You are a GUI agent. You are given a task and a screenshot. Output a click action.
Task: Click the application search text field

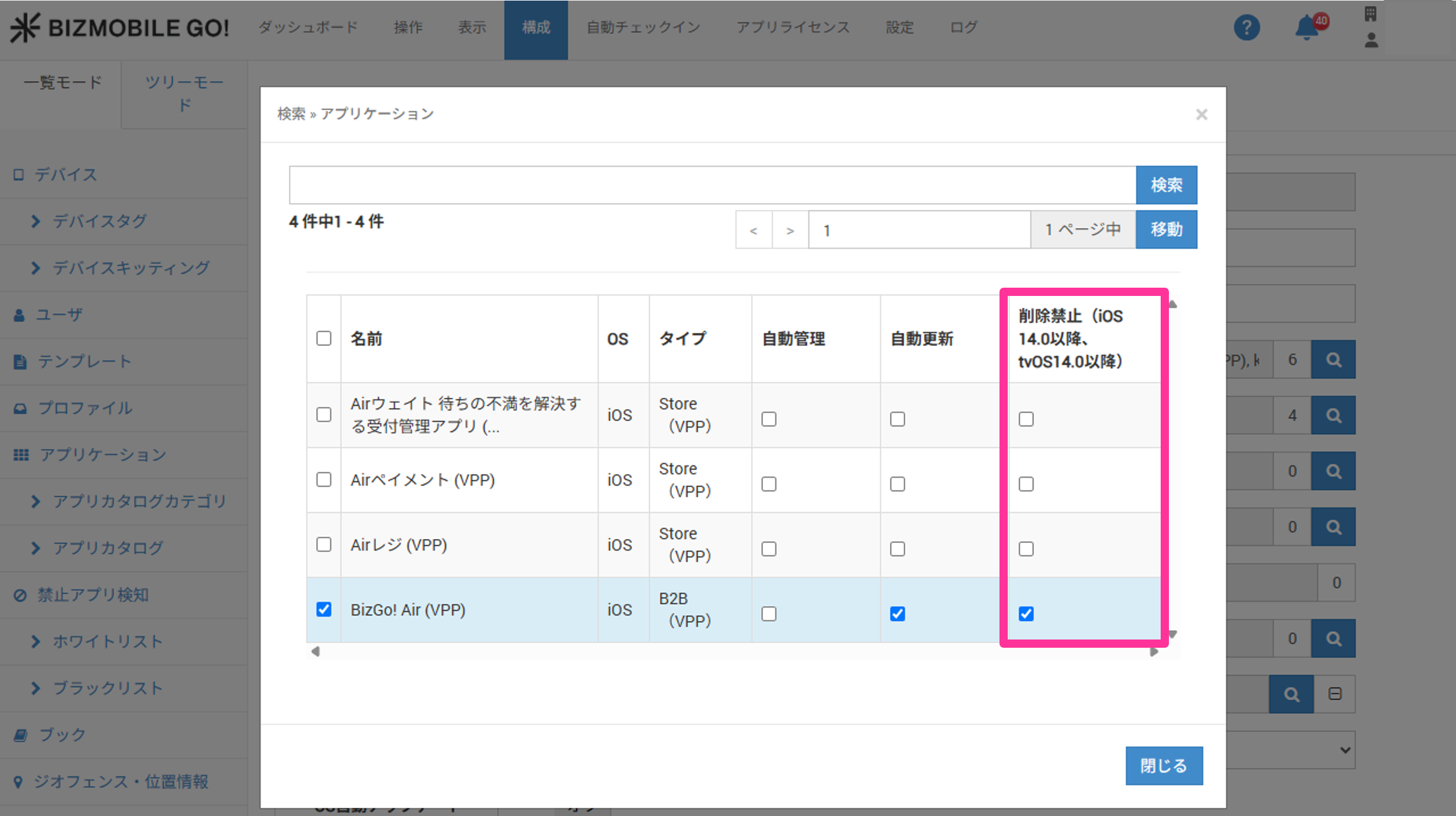point(712,185)
